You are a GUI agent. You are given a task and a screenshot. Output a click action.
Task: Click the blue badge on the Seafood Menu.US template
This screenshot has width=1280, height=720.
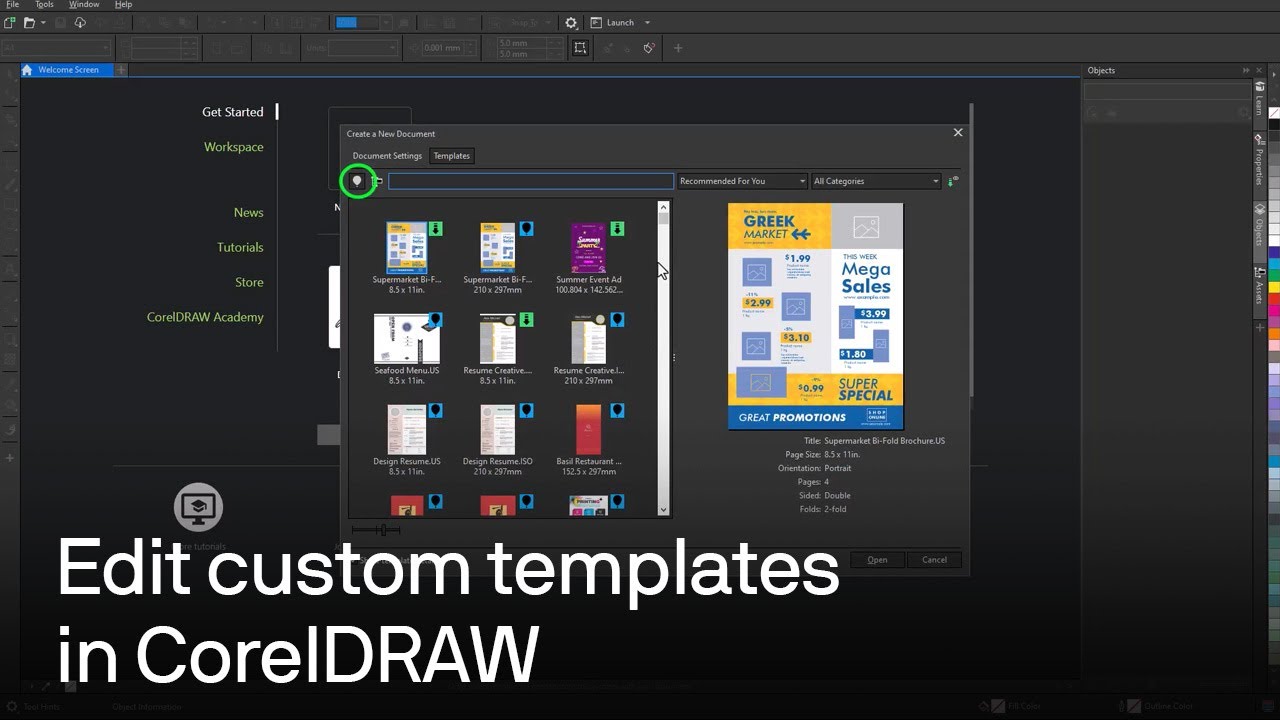pos(435,320)
